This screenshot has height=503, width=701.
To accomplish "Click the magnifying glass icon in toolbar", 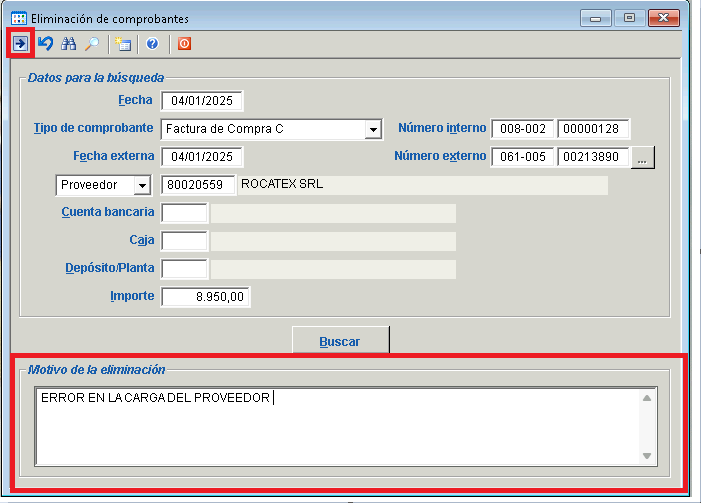I will [91, 44].
